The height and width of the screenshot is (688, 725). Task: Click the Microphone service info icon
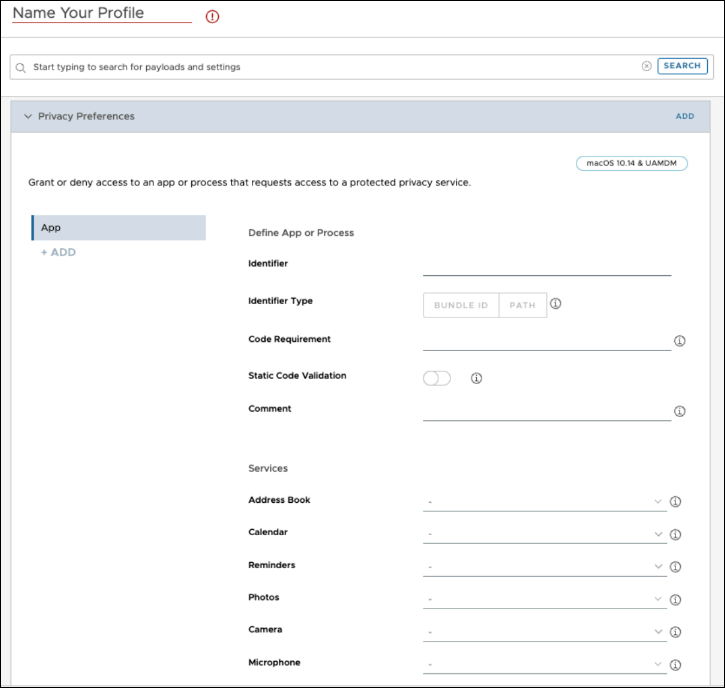pos(675,664)
